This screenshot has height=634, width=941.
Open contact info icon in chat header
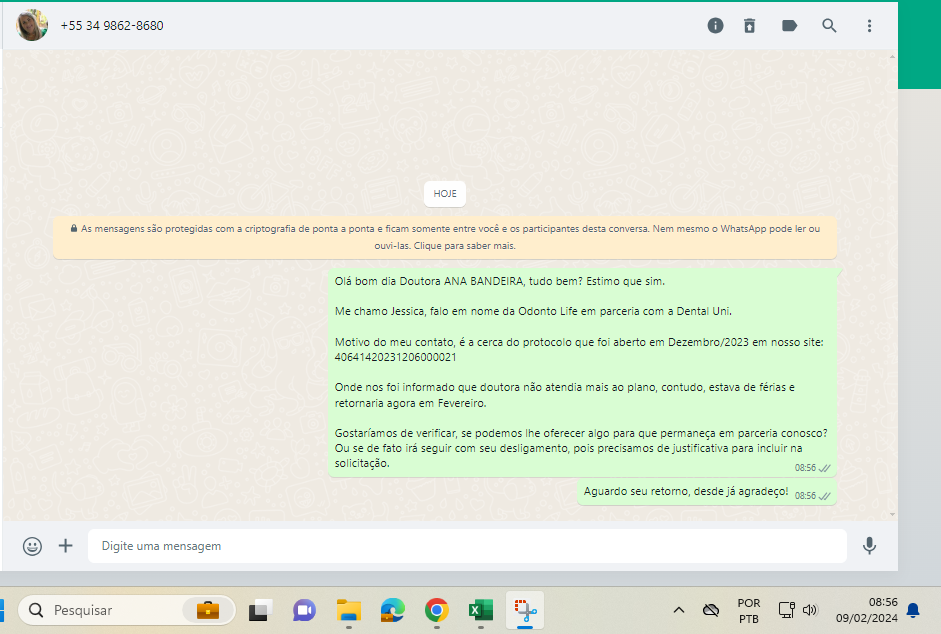[715, 25]
